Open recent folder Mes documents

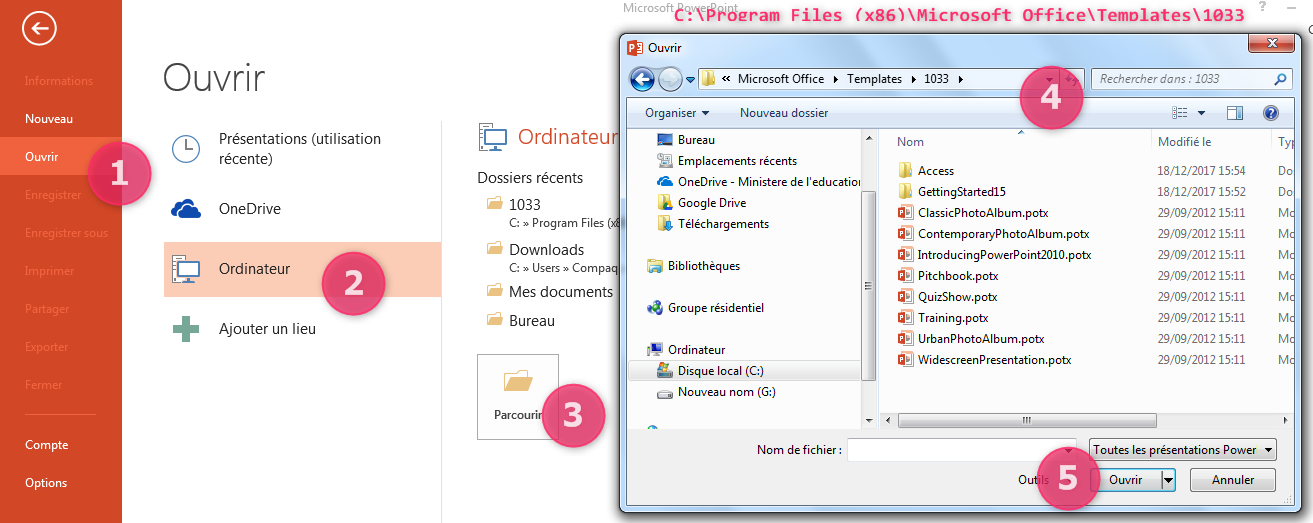[x=561, y=292]
